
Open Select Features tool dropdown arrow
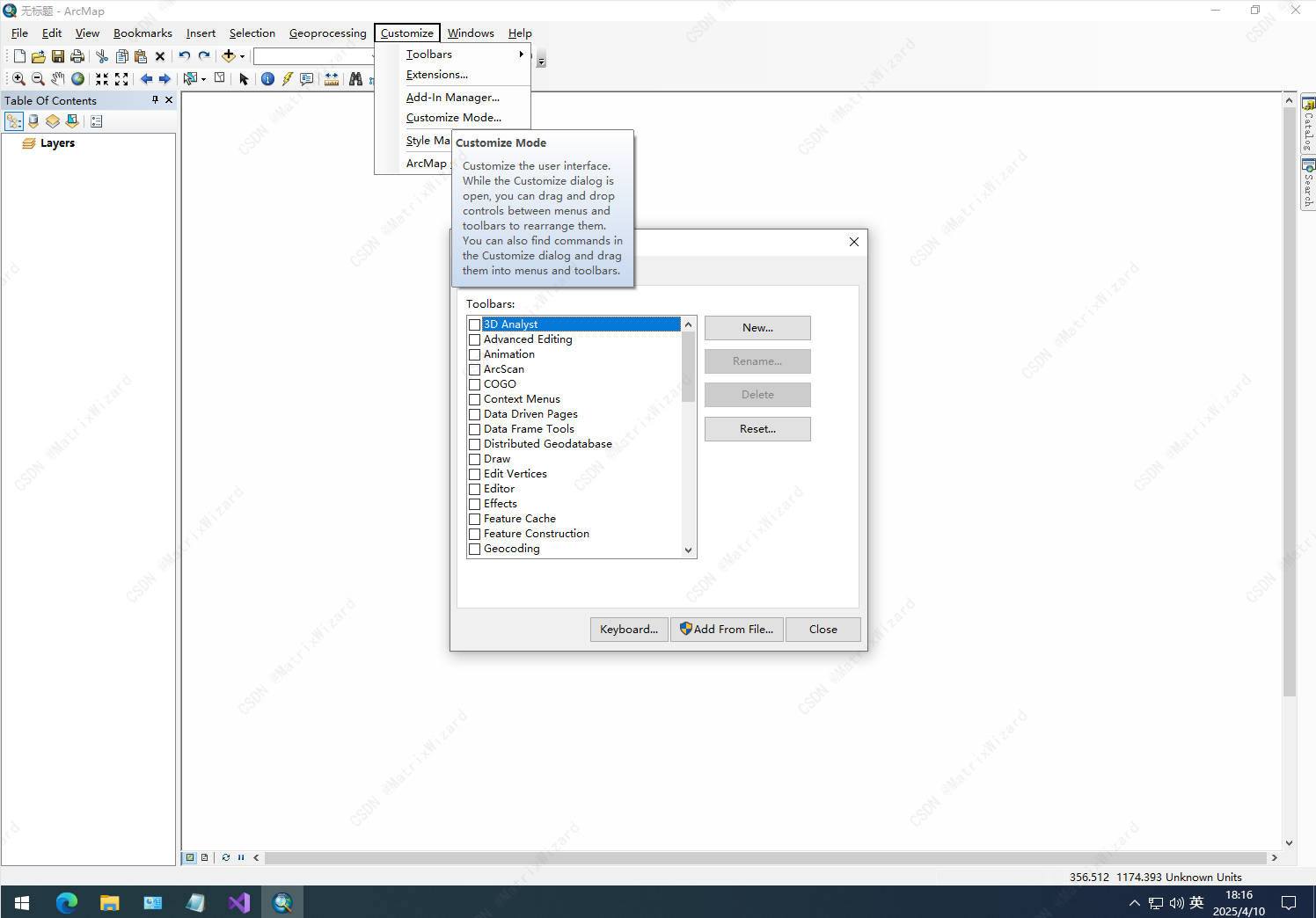[203, 79]
